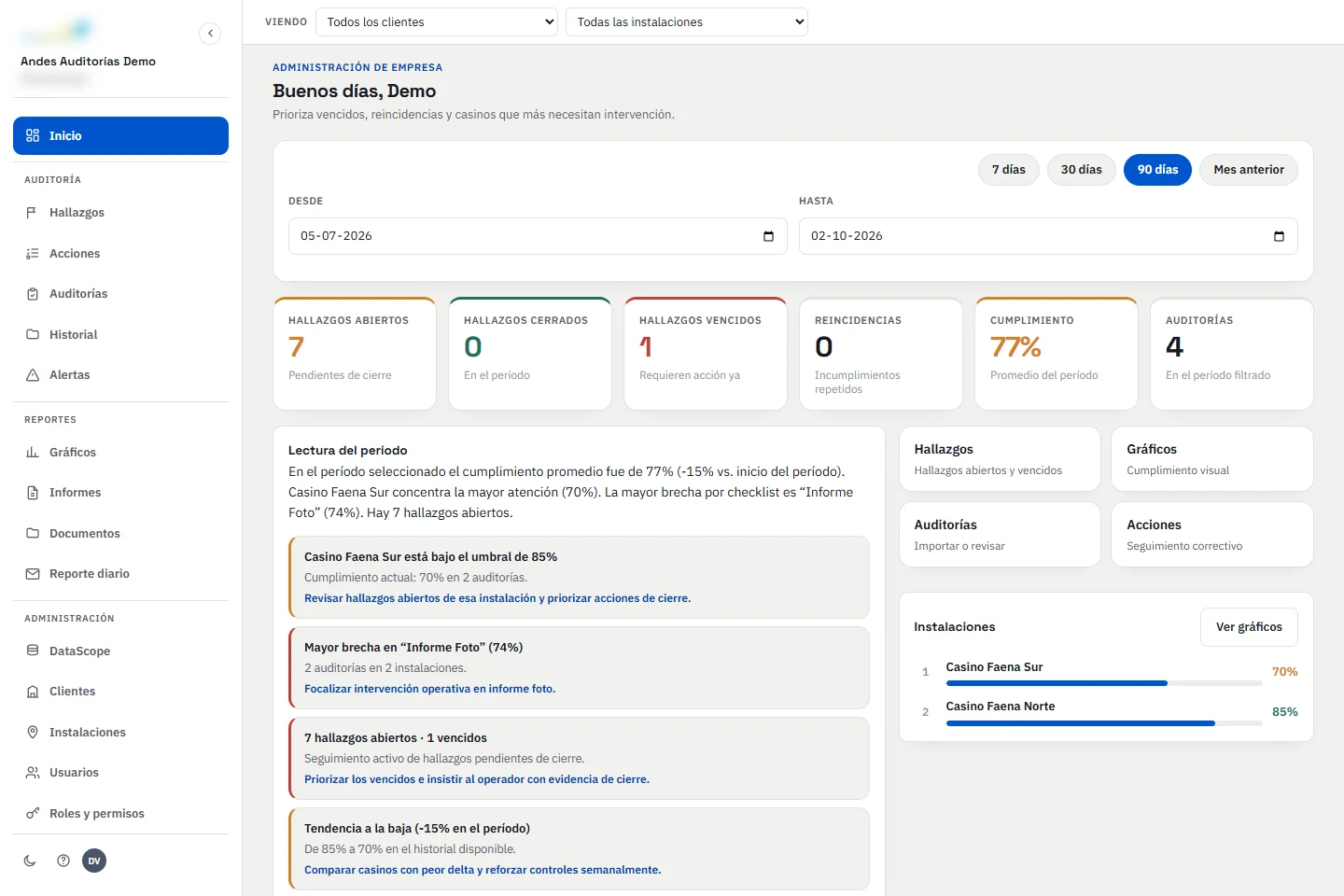
Task: Click the Roles y permisos key icon
Action: [33, 814]
